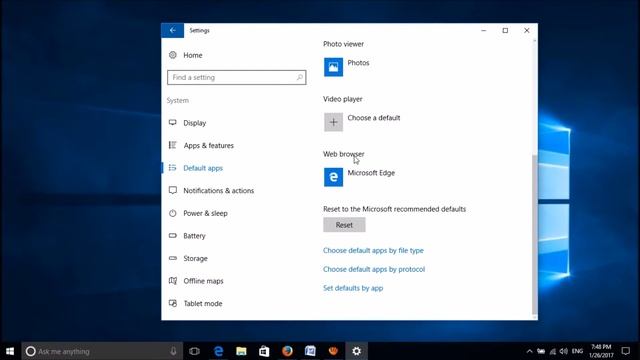640x360 pixels.
Task: Click the Display monitor icon
Action: (x=173, y=122)
